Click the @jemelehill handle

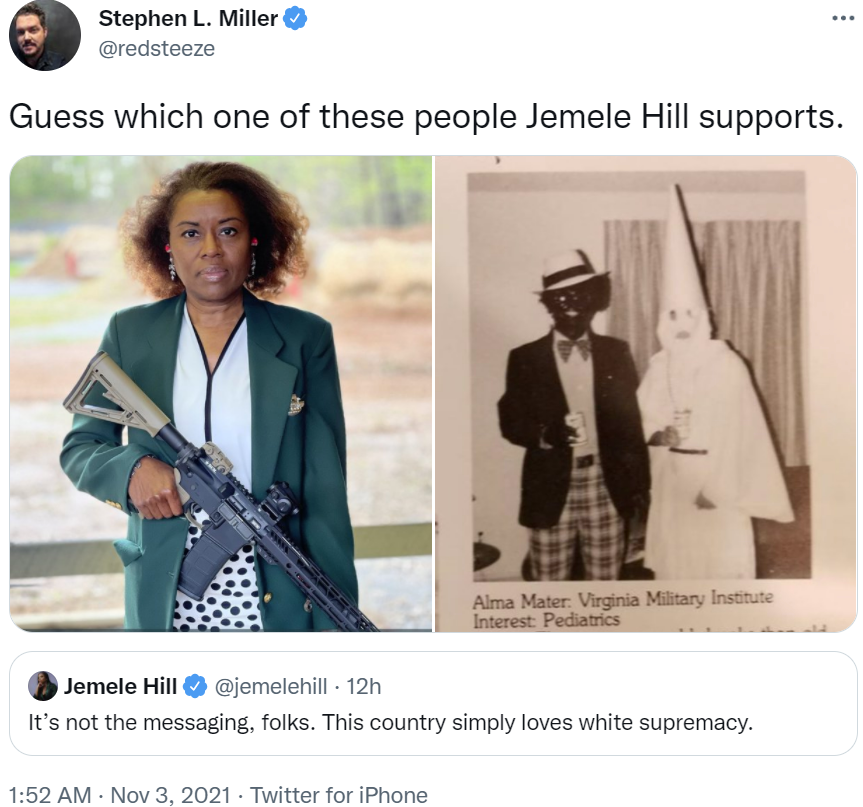coord(270,686)
